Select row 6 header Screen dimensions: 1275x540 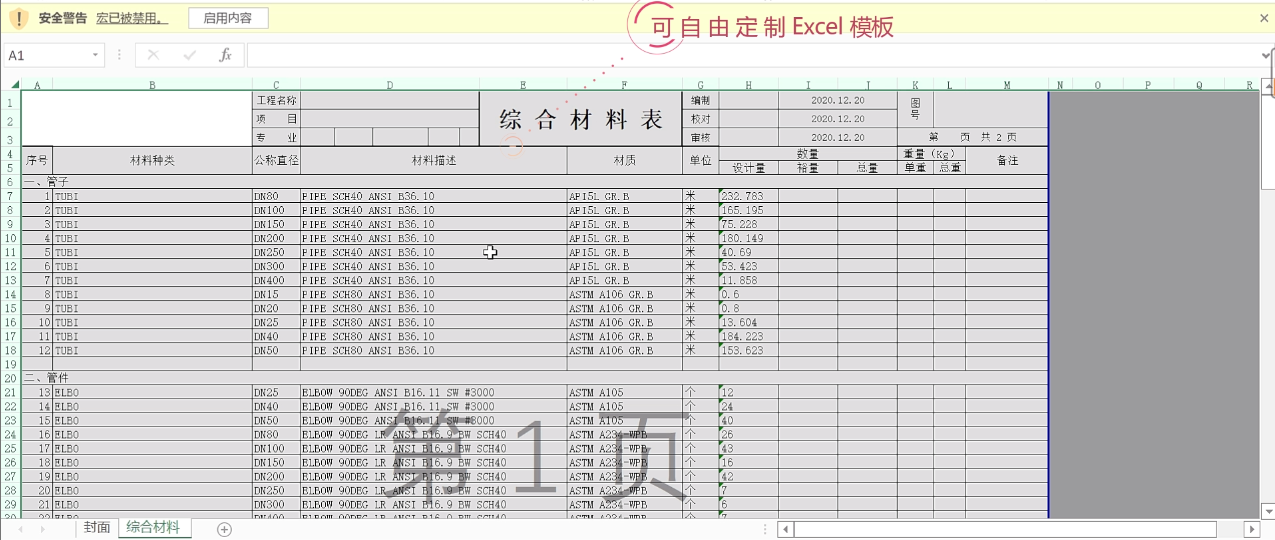point(10,182)
